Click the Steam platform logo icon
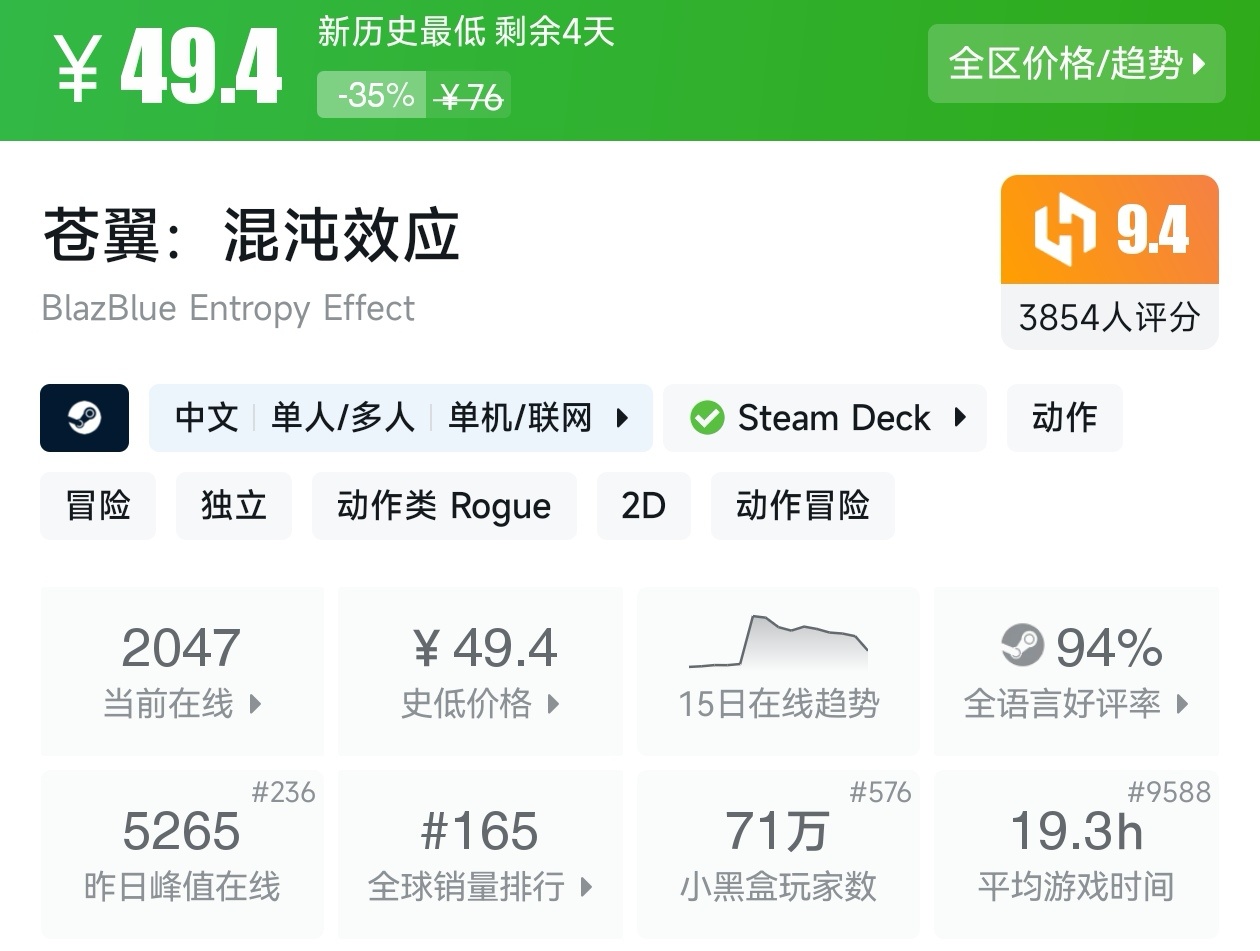 (84, 418)
